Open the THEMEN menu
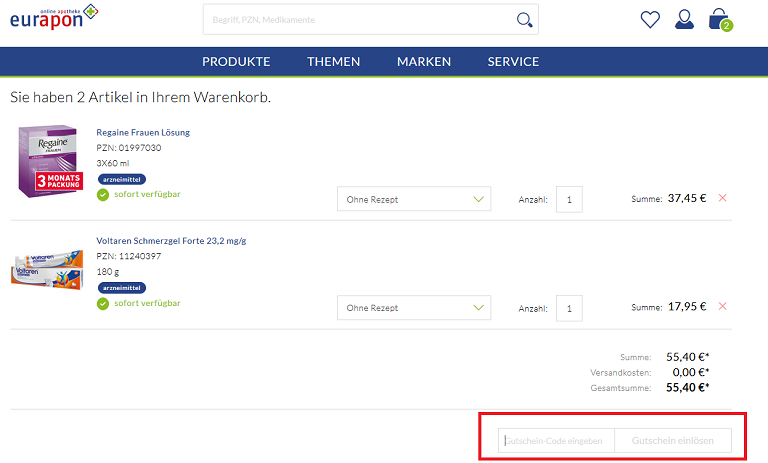Image resolution: width=768 pixels, height=463 pixels. [x=334, y=62]
